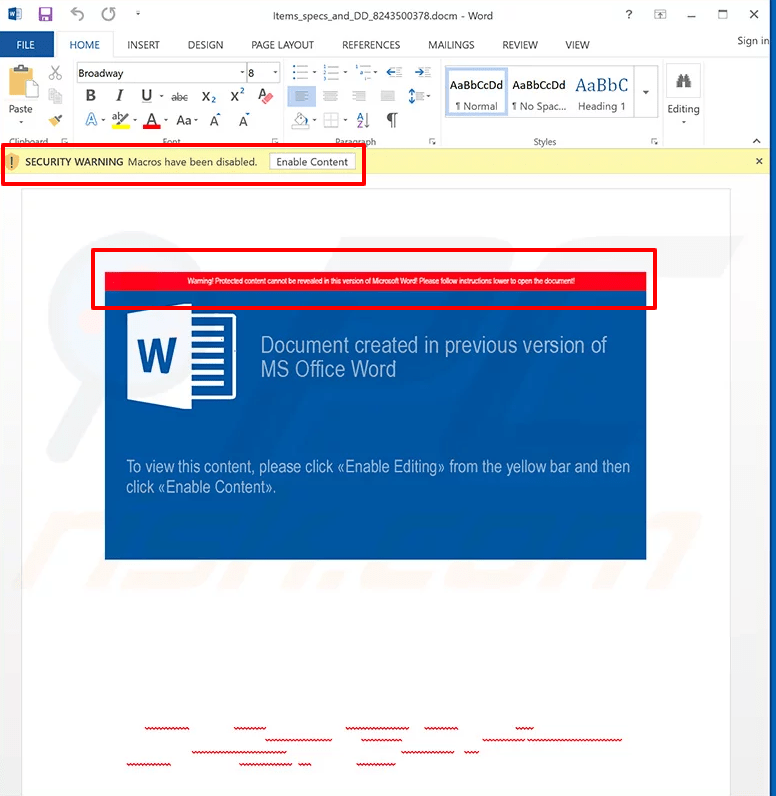Viewport: 776px width, 796px height.
Task: Open Paragraph settings dialog launcher
Action: point(432,141)
